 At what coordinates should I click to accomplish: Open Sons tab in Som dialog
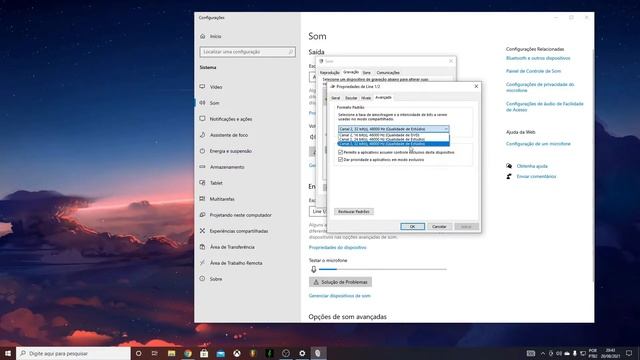tap(367, 73)
